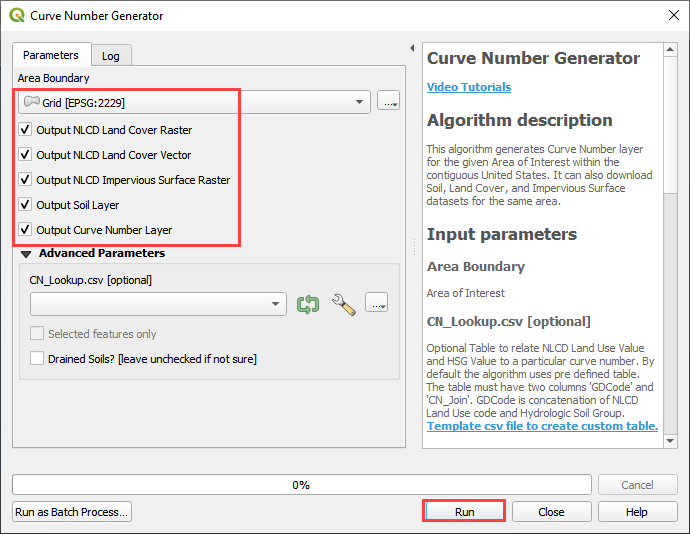Collapse the Advanced Parameters section

[26, 254]
